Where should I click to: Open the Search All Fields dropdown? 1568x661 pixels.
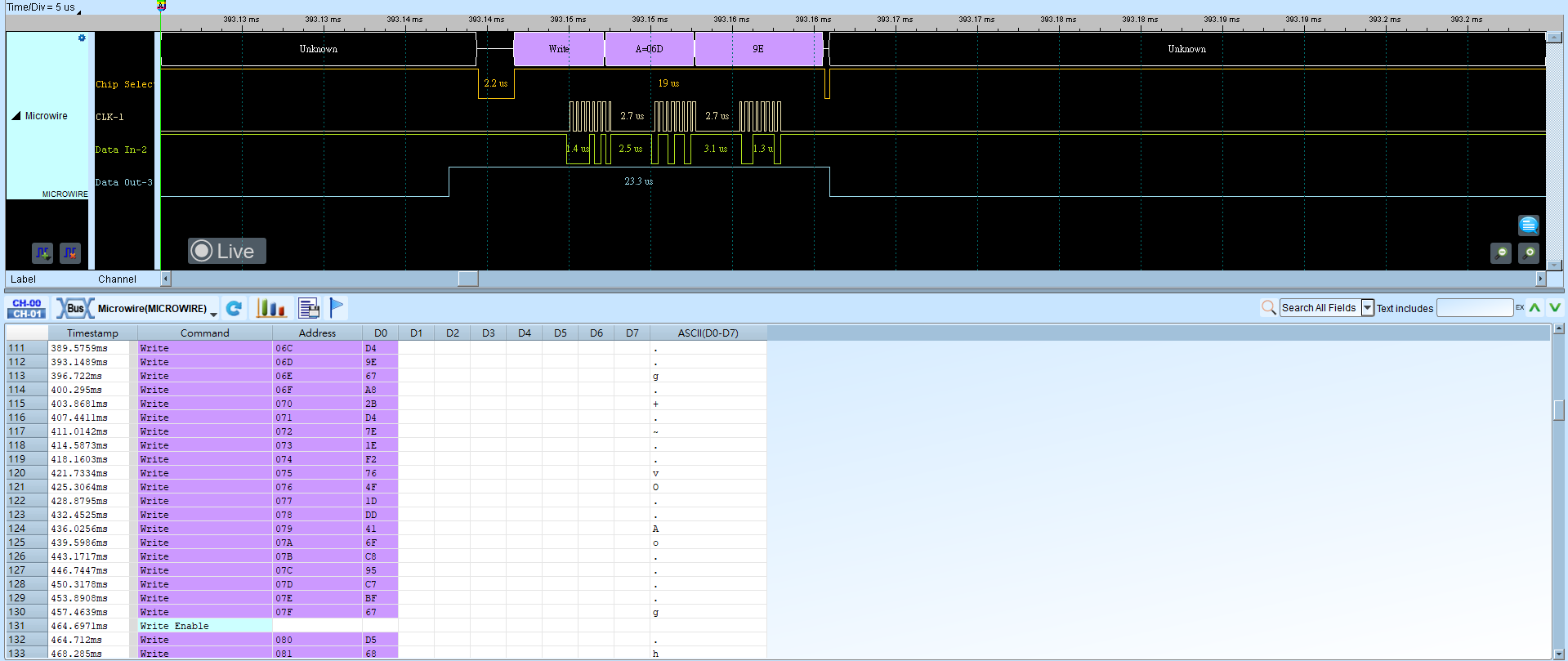pos(1368,308)
